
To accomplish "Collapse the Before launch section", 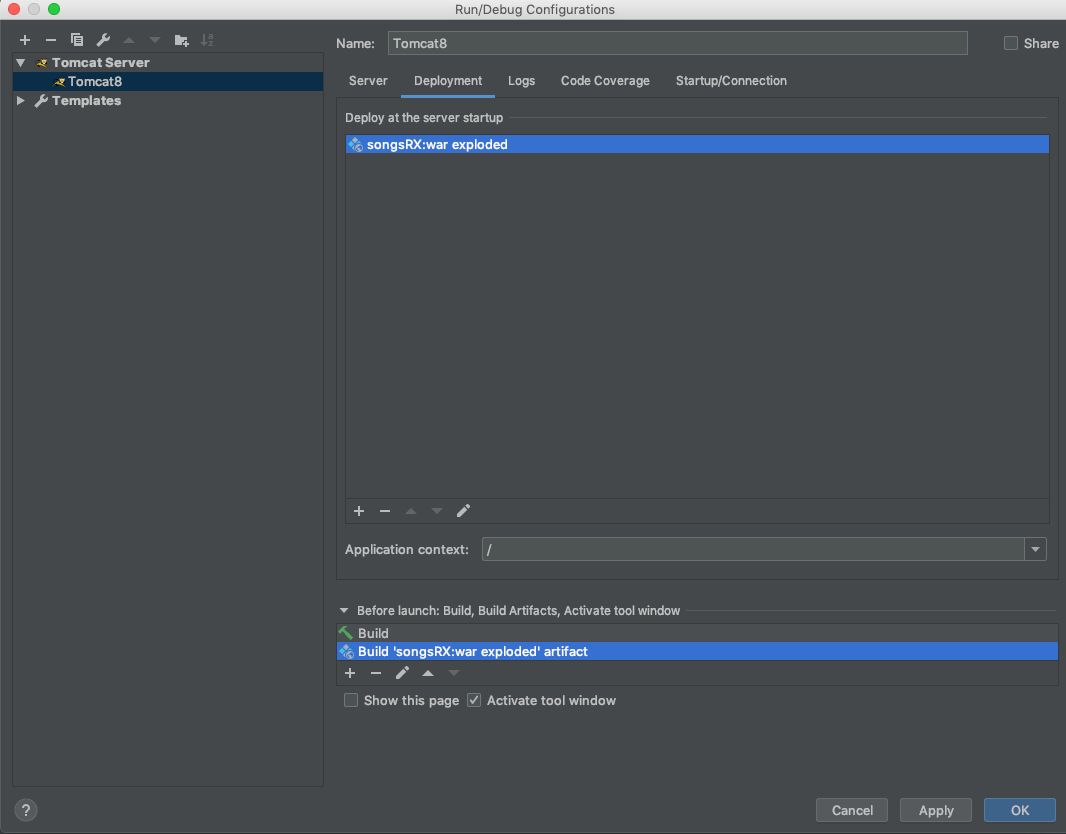I will tap(344, 610).
